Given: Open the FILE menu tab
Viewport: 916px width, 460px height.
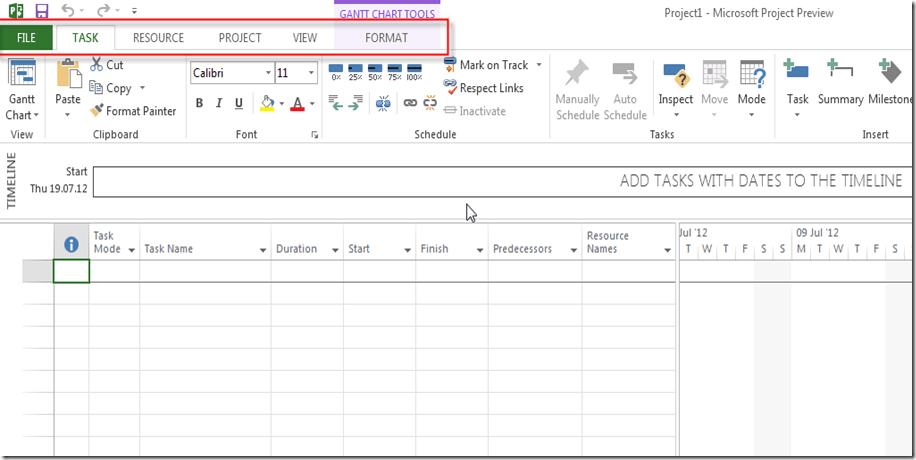Looking at the screenshot, I should pos(26,38).
